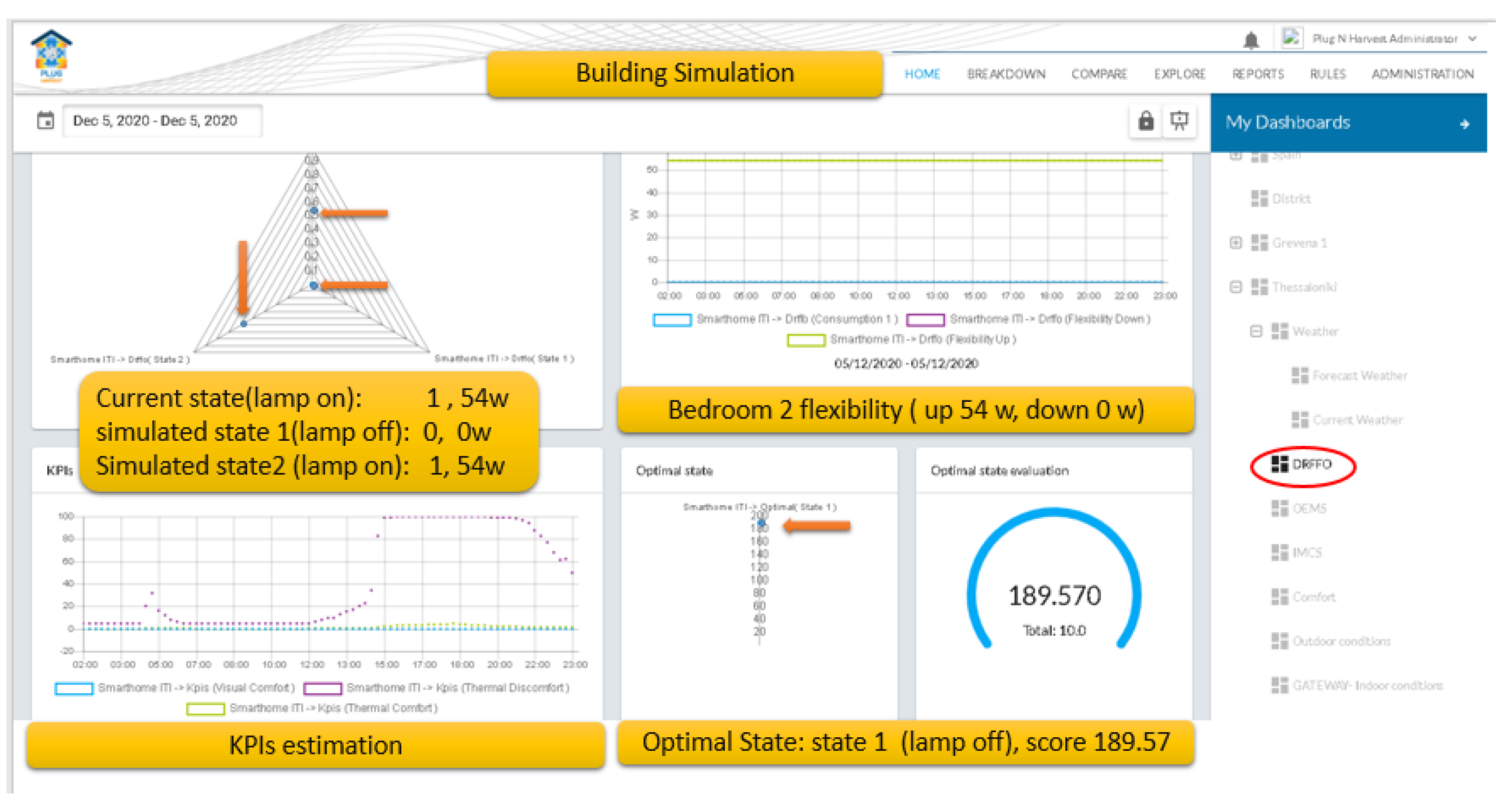Collapse the Thessaloniki tree node
The image size is (1512, 805).
tap(1235, 287)
